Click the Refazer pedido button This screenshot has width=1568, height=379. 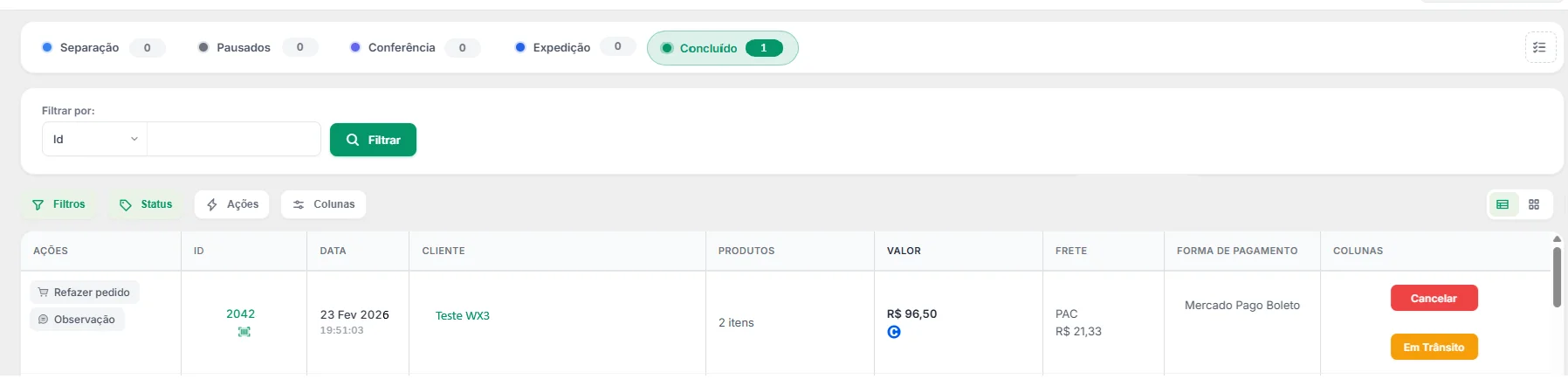(x=85, y=292)
